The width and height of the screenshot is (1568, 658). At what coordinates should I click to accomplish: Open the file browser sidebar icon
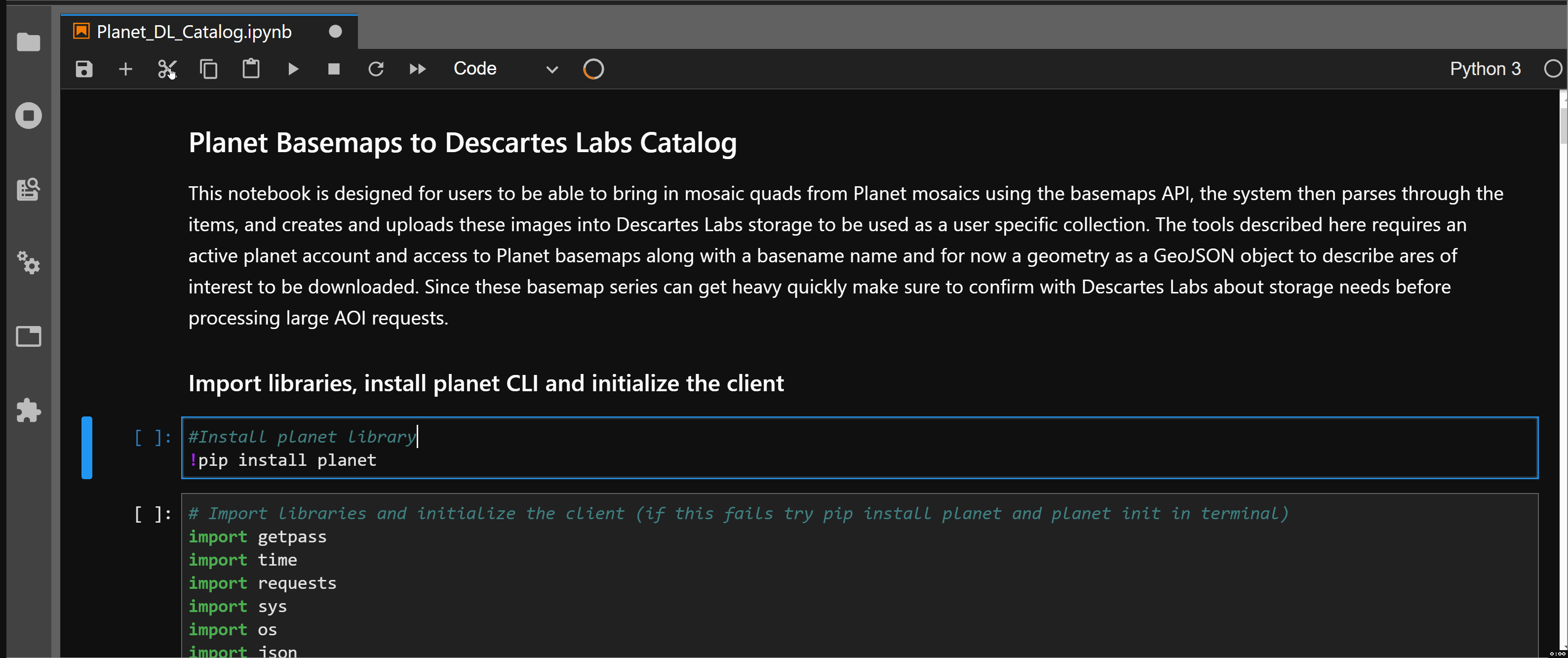point(28,42)
